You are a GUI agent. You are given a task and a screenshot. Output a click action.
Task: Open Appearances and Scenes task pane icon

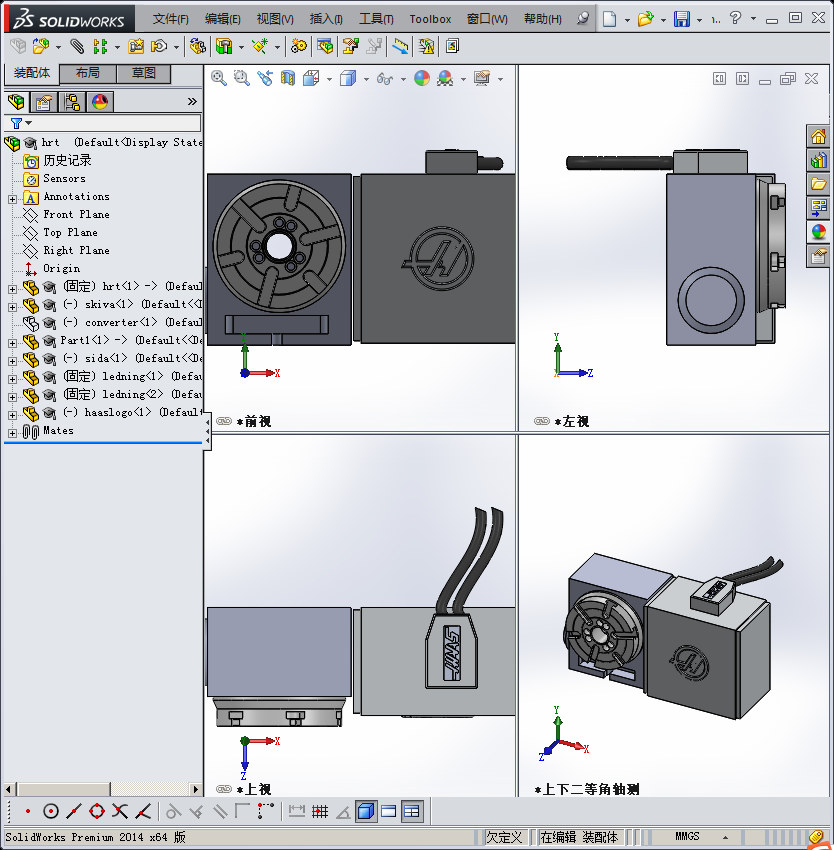pyautogui.click(x=818, y=232)
